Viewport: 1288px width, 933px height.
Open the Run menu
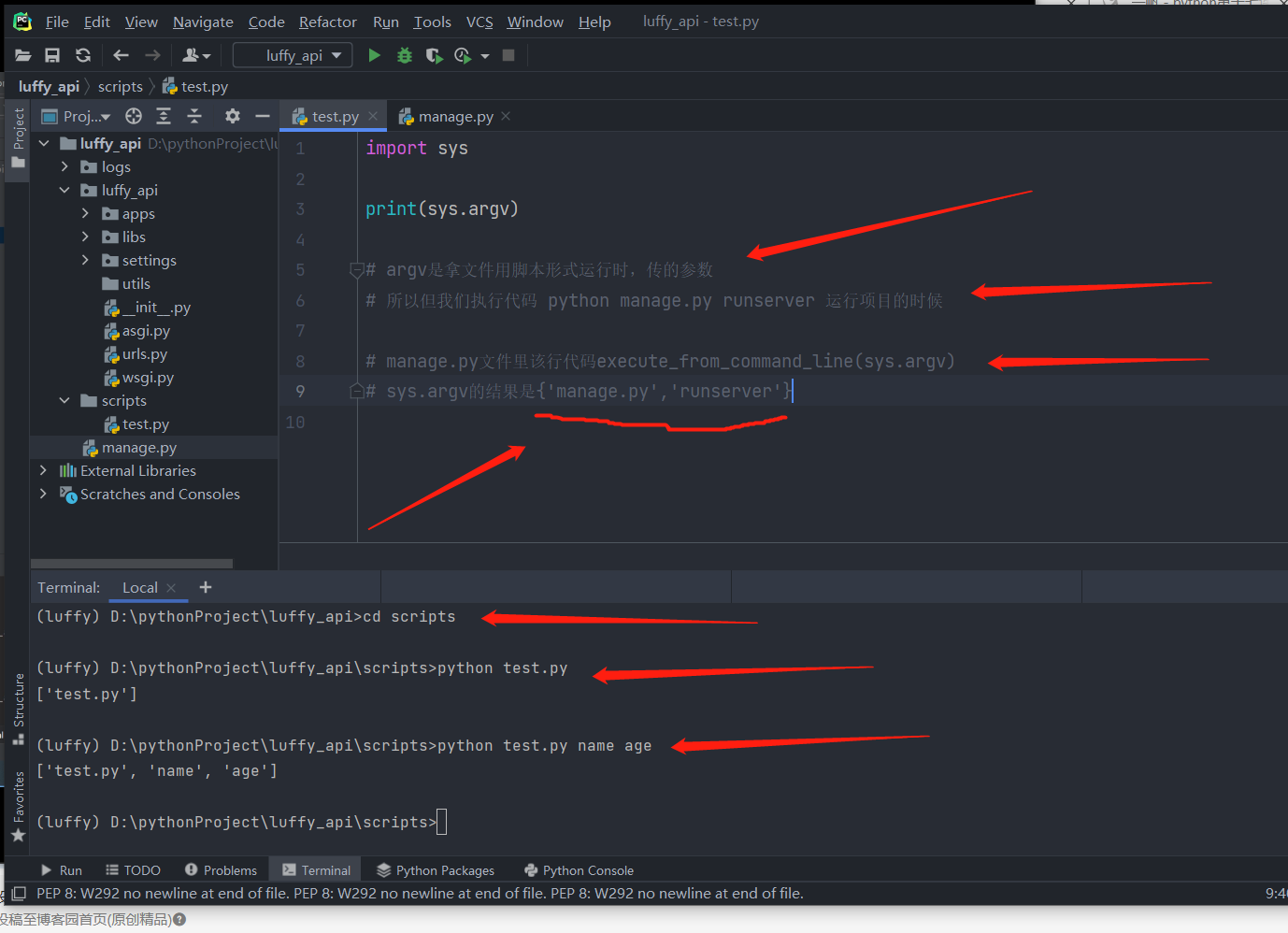386,22
